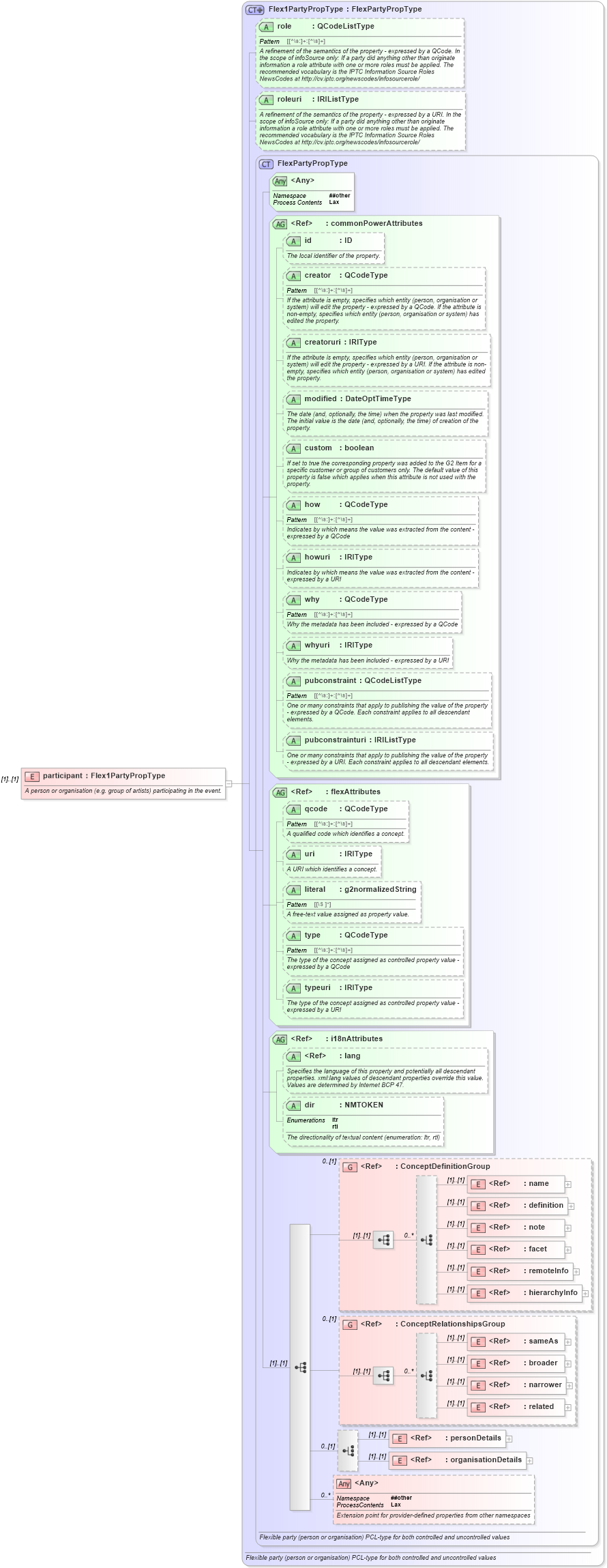Click the A icon of custom attribute

[x=293, y=448]
